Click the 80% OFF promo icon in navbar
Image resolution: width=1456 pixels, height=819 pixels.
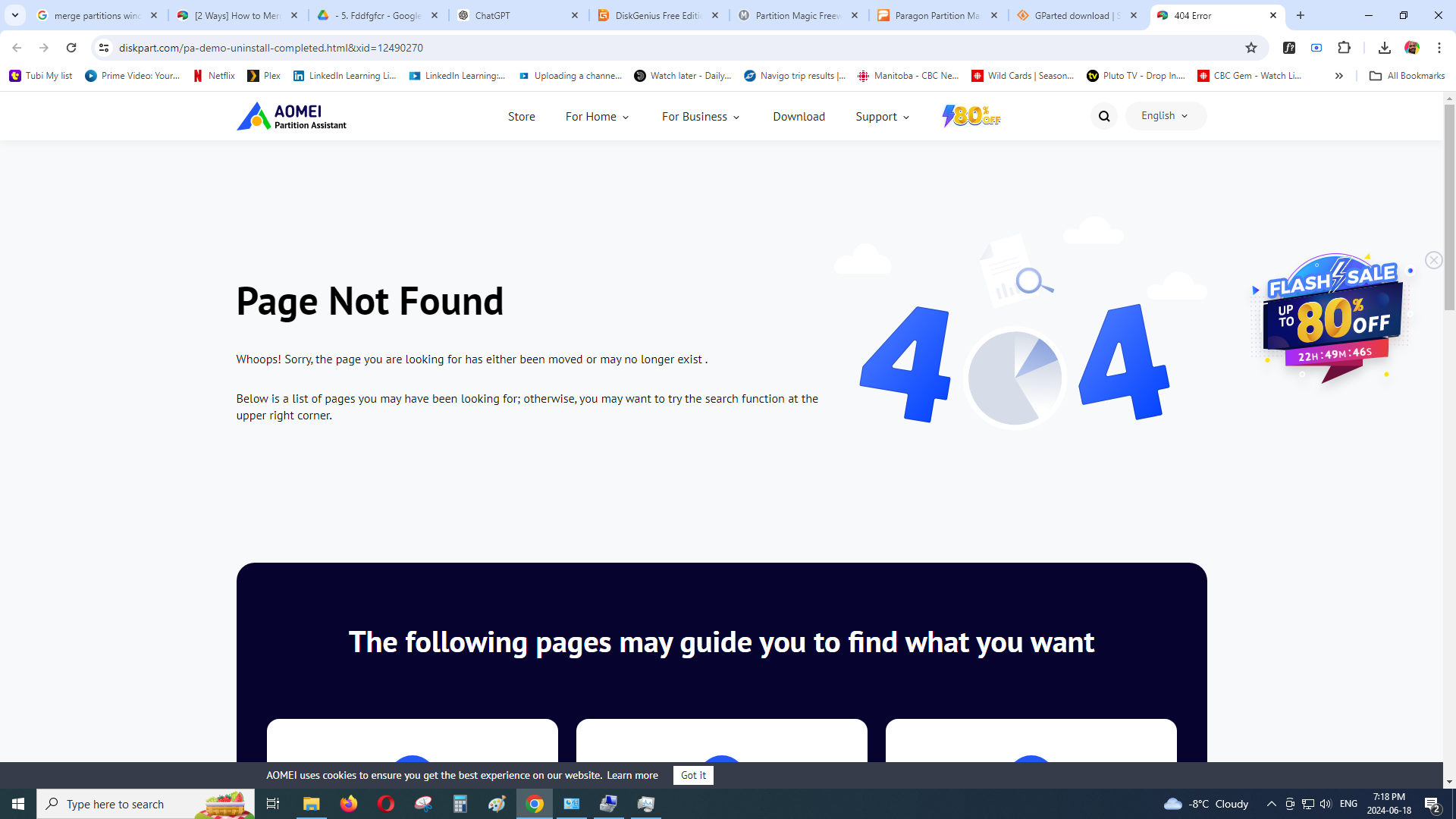[x=971, y=116]
